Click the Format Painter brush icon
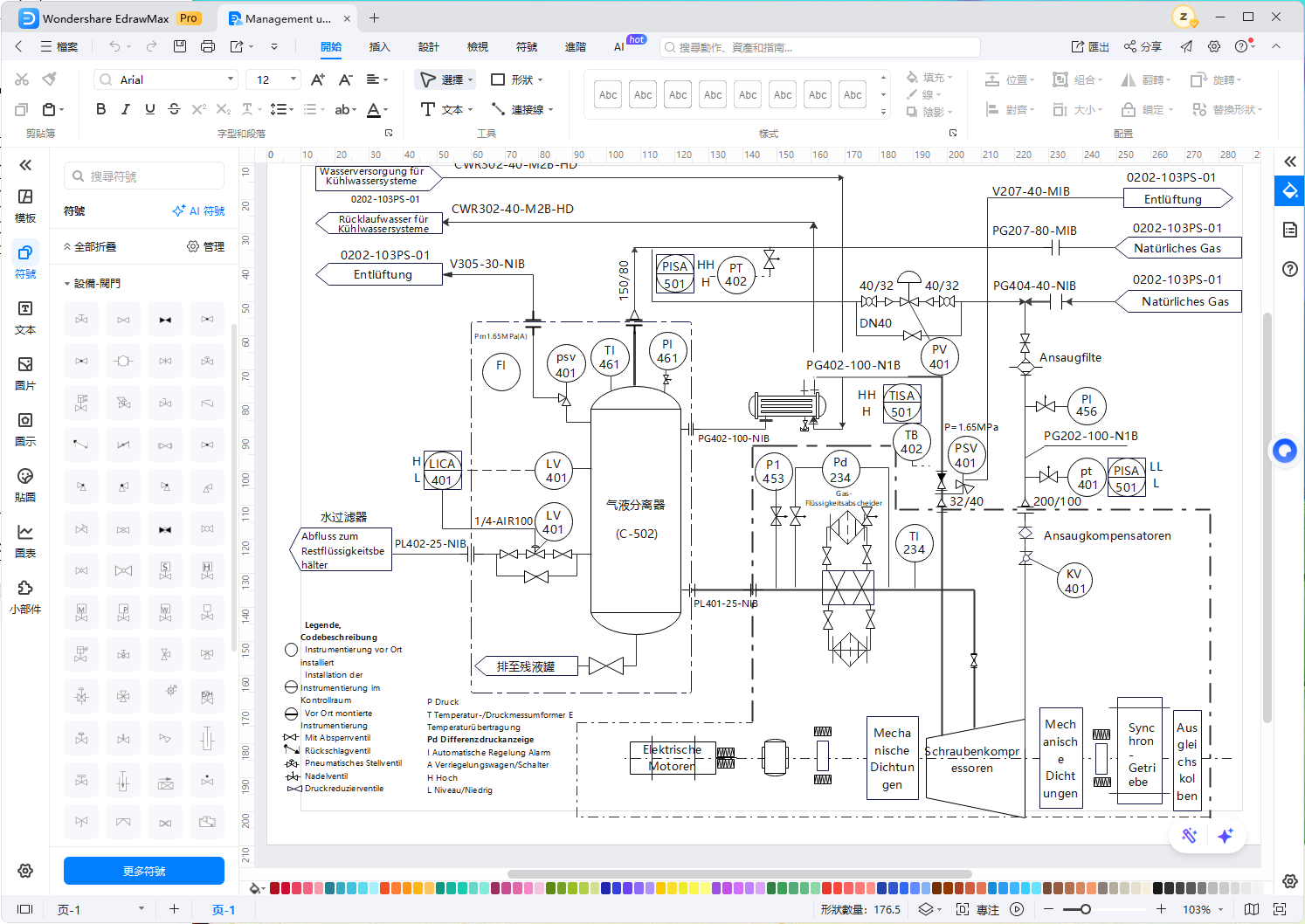Image resolution: width=1305 pixels, height=924 pixels. tap(50, 79)
